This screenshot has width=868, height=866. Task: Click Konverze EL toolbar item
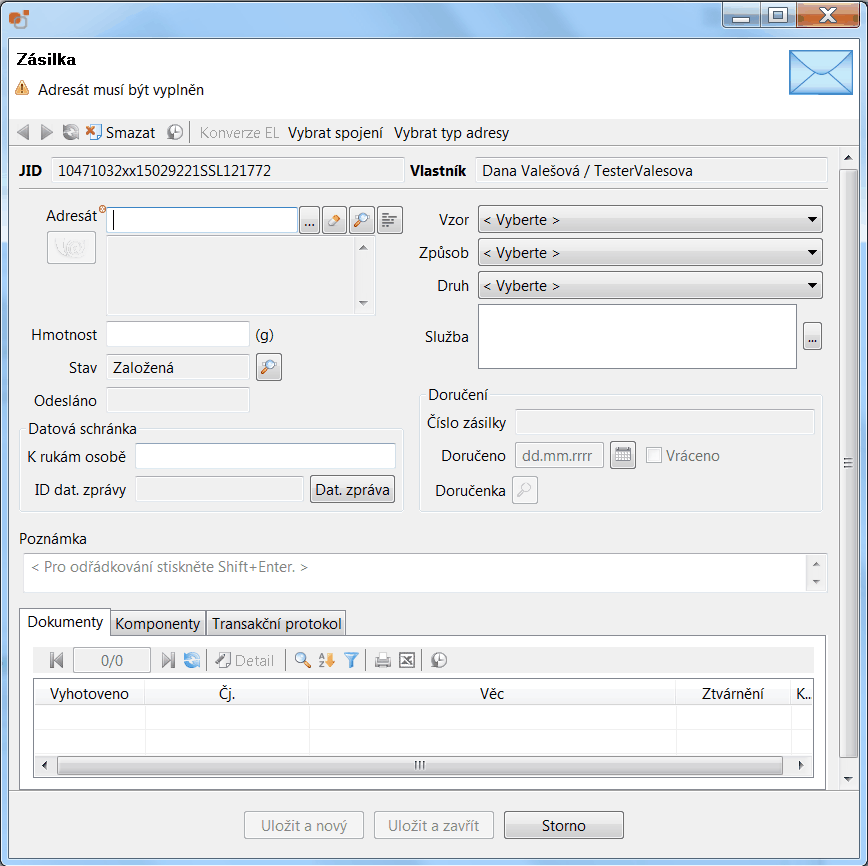239,133
